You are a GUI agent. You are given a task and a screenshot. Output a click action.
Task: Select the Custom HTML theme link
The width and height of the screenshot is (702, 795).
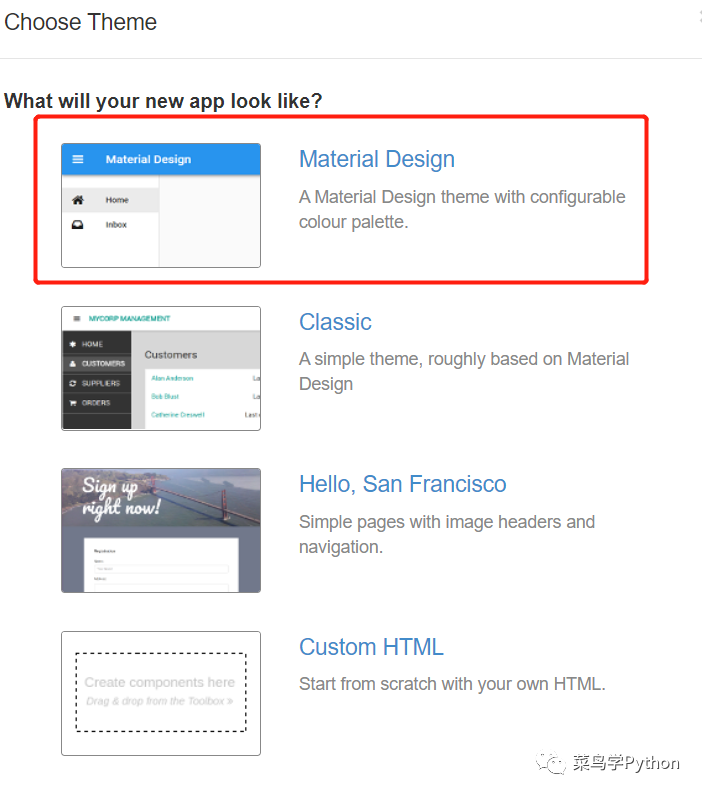click(x=371, y=647)
